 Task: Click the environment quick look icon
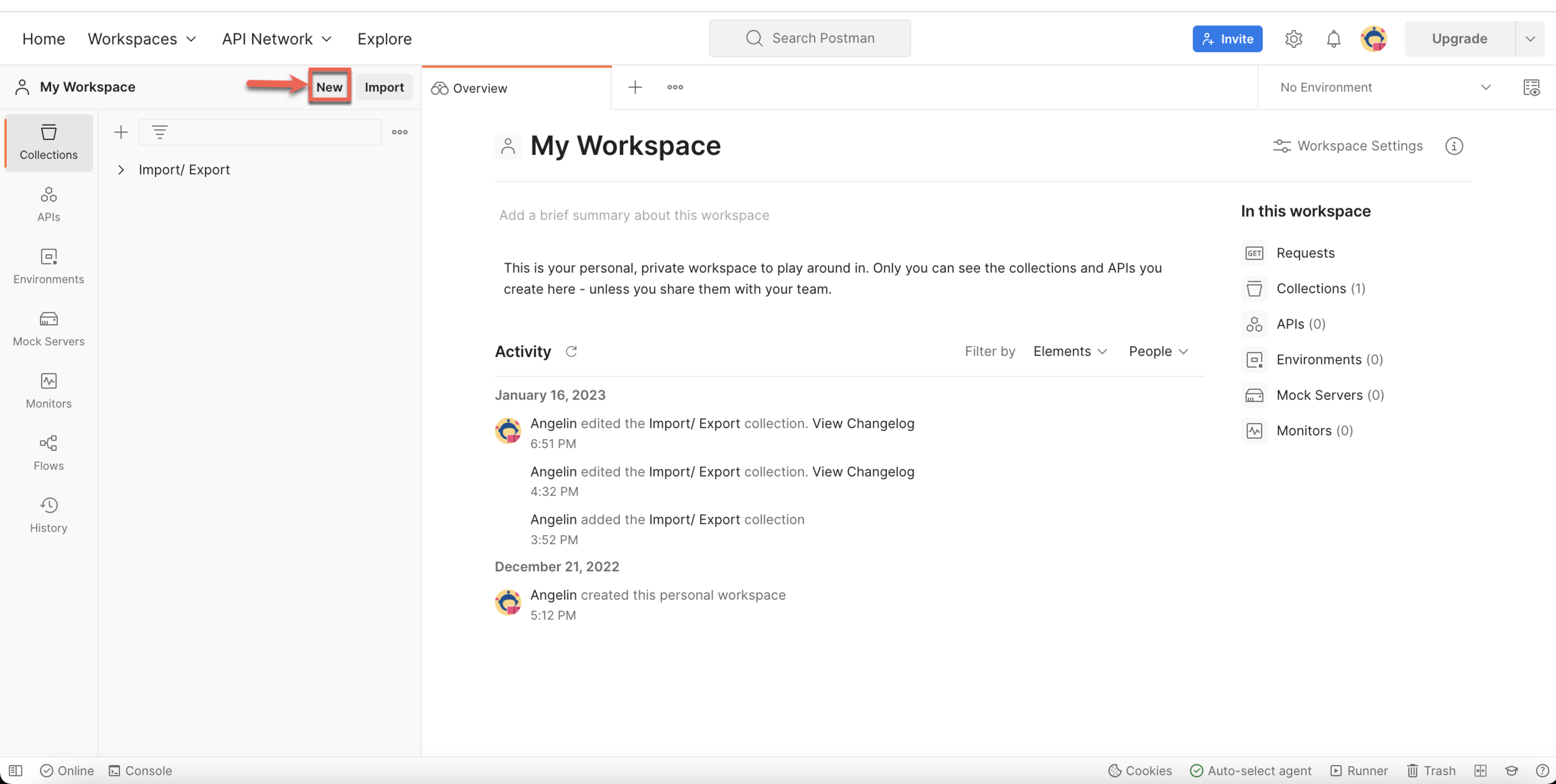click(1531, 87)
